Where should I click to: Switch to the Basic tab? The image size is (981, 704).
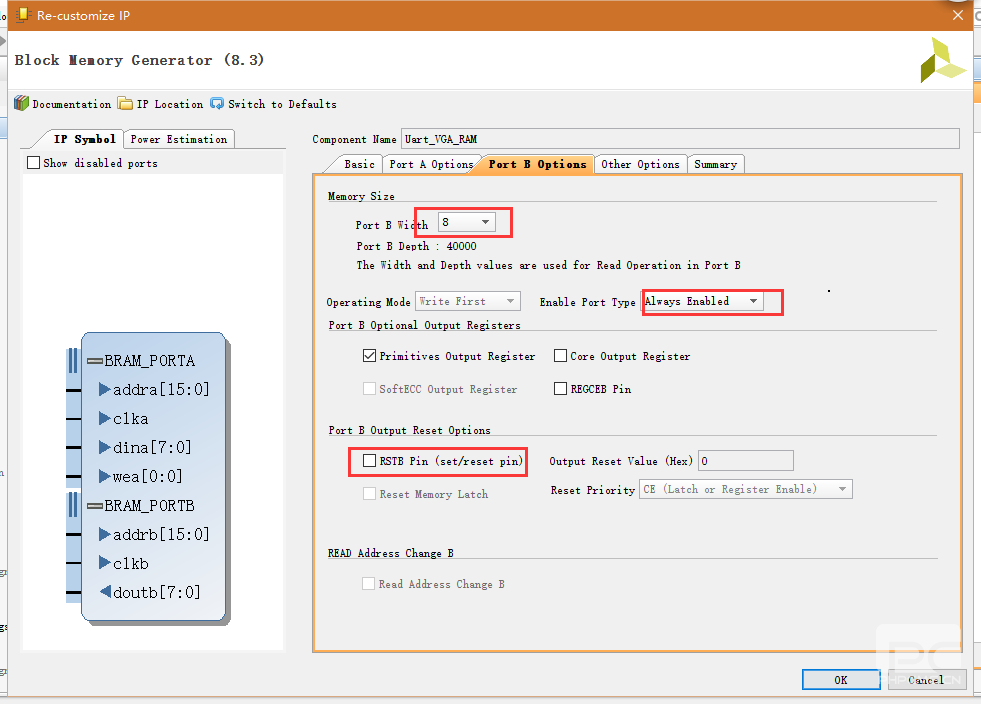pos(359,164)
